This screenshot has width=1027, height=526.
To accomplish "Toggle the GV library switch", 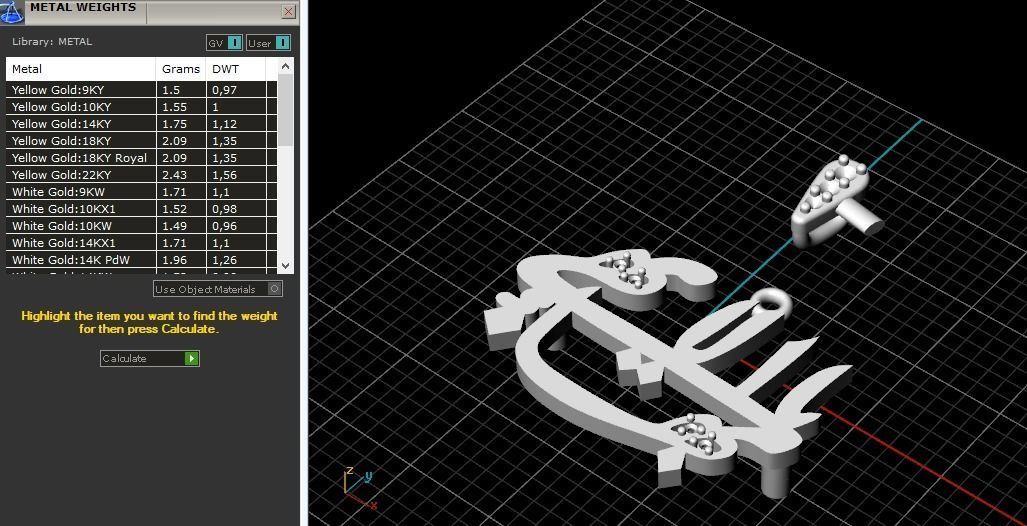I will pos(225,43).
